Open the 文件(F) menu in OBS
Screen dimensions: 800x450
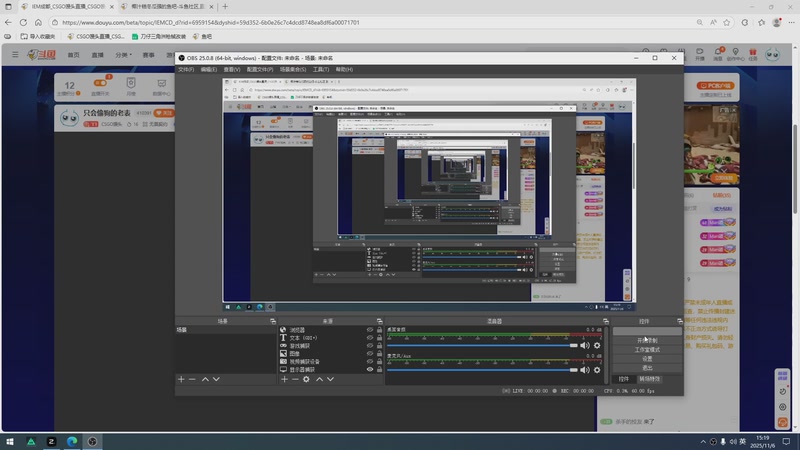(x=186, y=70)
